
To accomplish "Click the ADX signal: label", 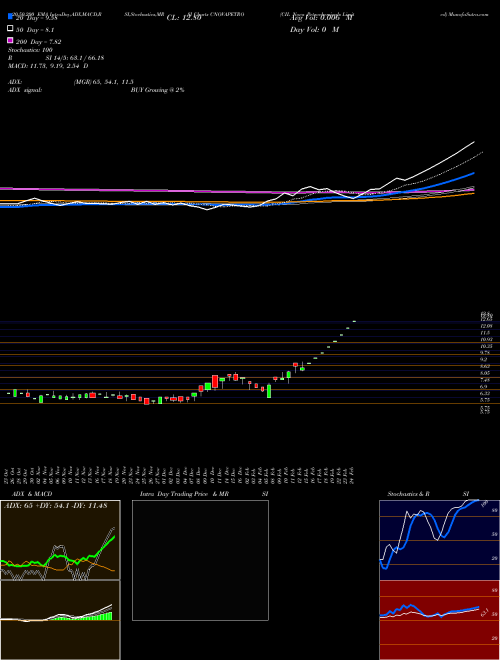I will (24, 90).
